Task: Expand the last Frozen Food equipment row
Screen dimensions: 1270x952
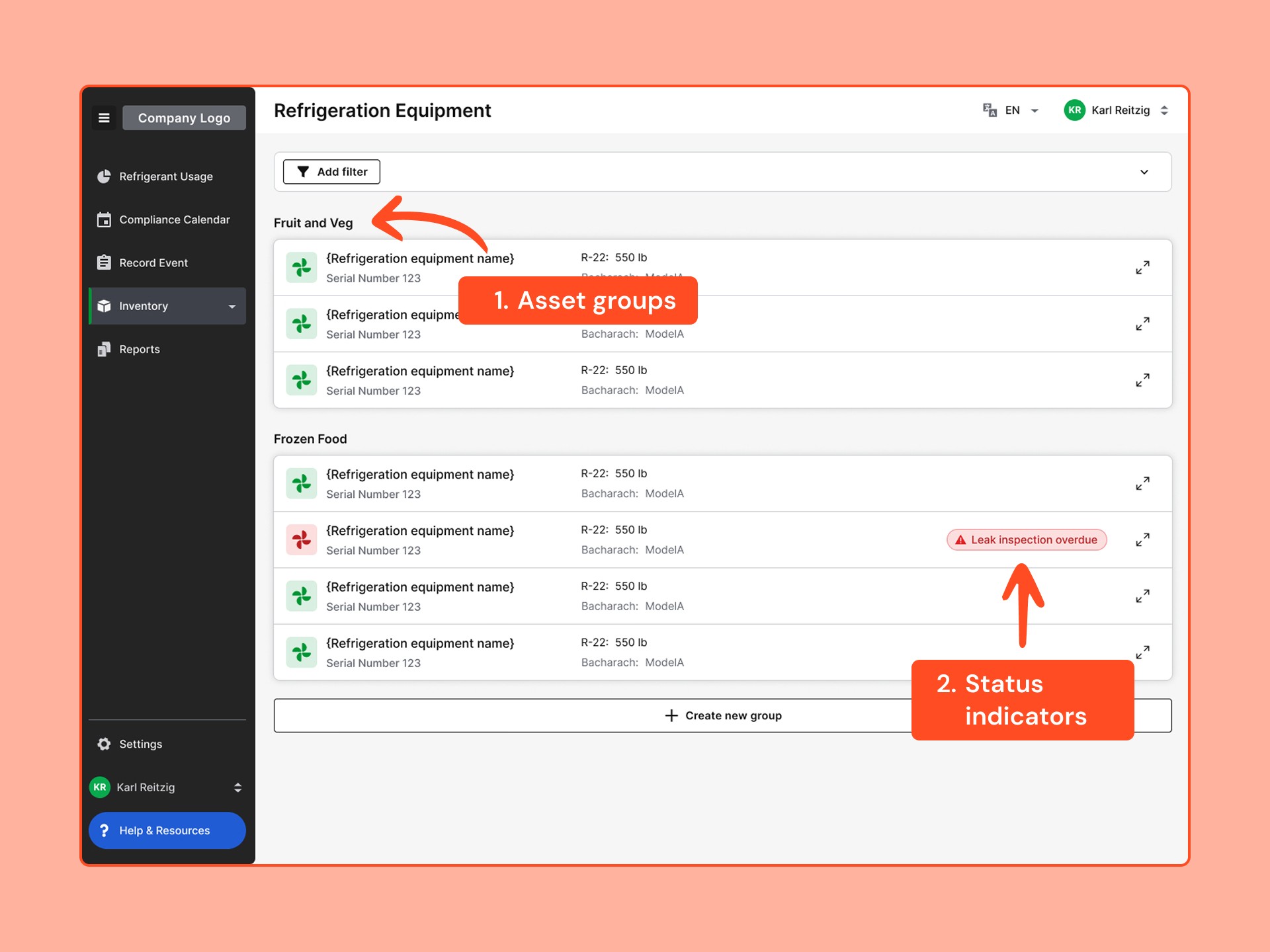Action: 1142,653
